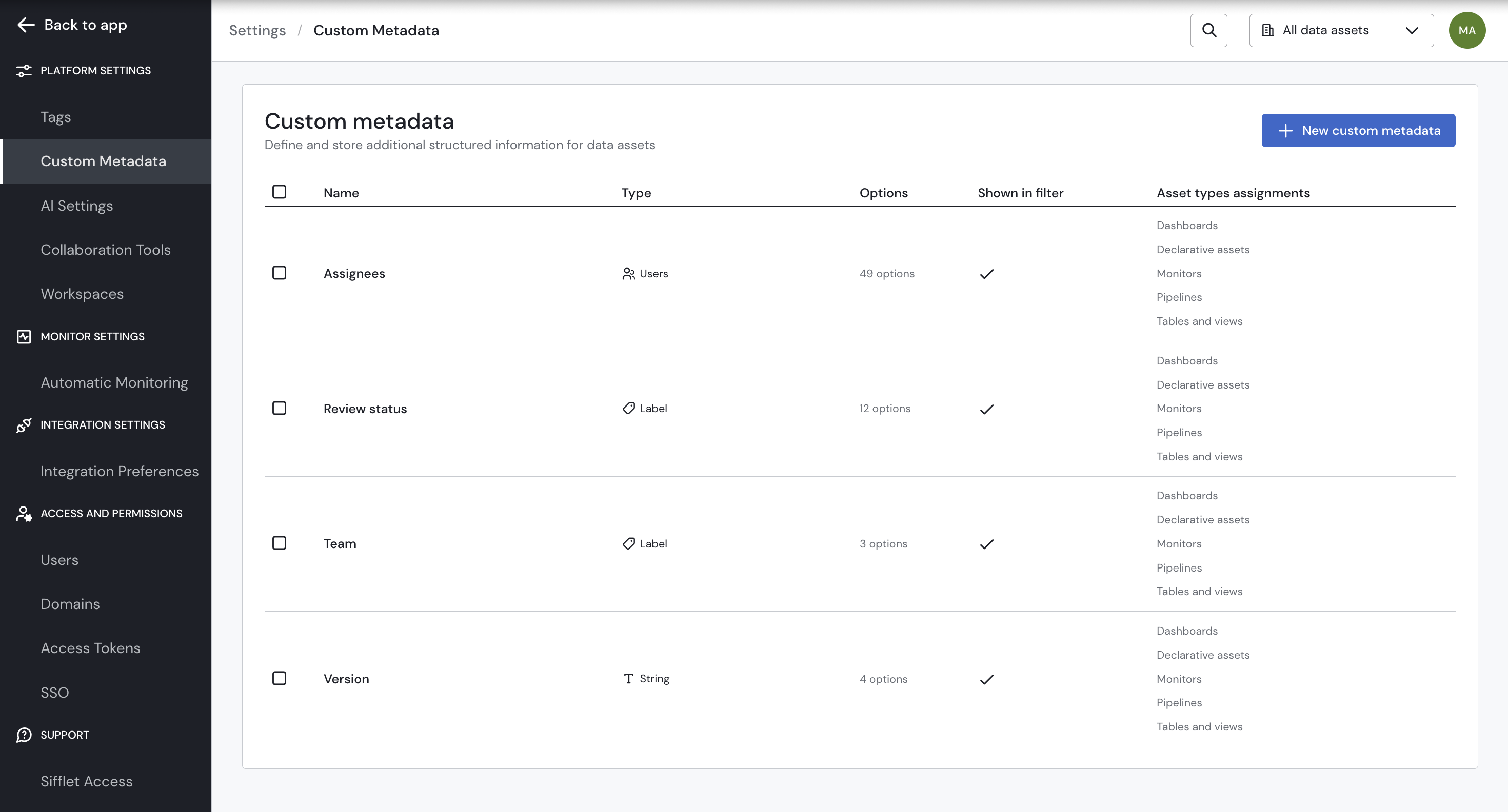Toggle the select-all header checkbox
The height and width of the screenshot is (812, 1508).
pos(279,192)
